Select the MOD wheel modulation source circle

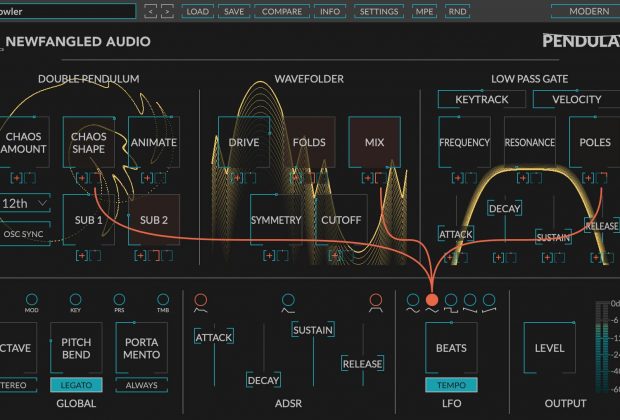click(x=32, y=299)
